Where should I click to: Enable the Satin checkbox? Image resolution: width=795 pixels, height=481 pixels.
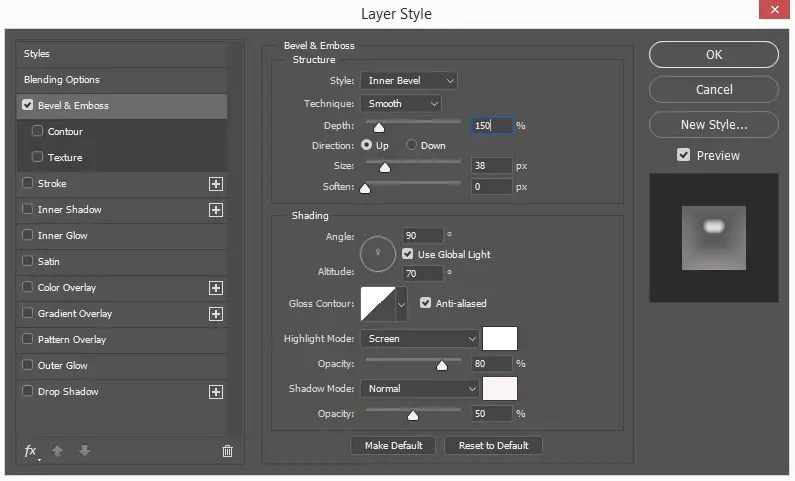27,261
